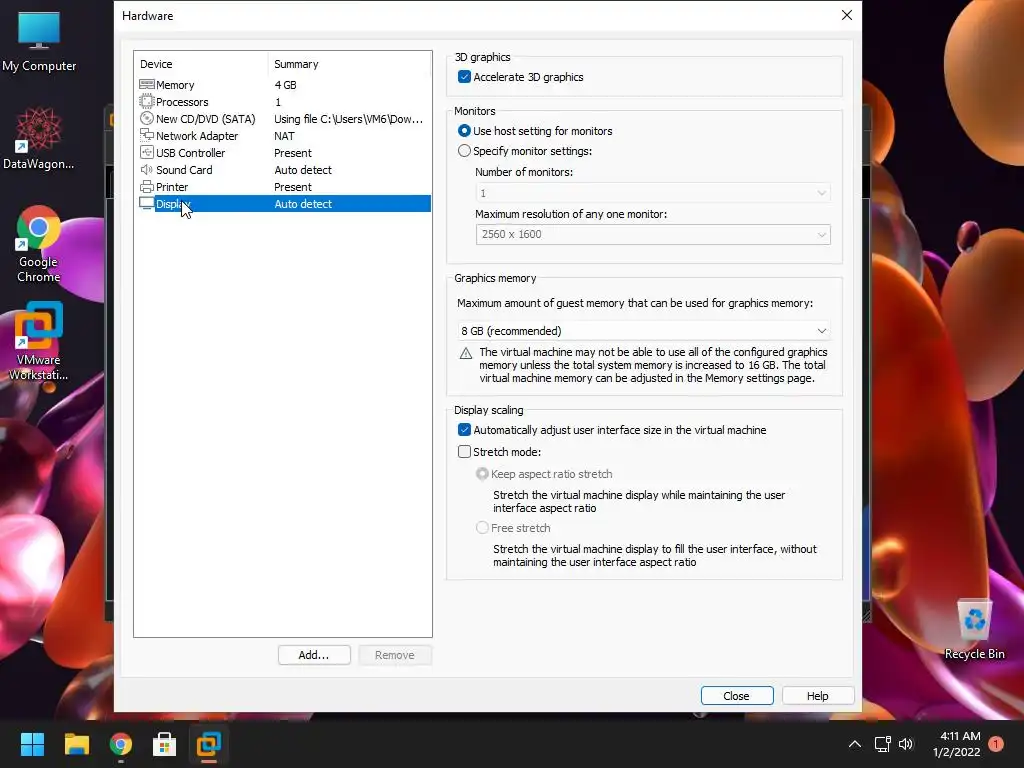Click the Processors summary value '1'
The width and height of the screenshot is (1024, 768).
(278, 102)
